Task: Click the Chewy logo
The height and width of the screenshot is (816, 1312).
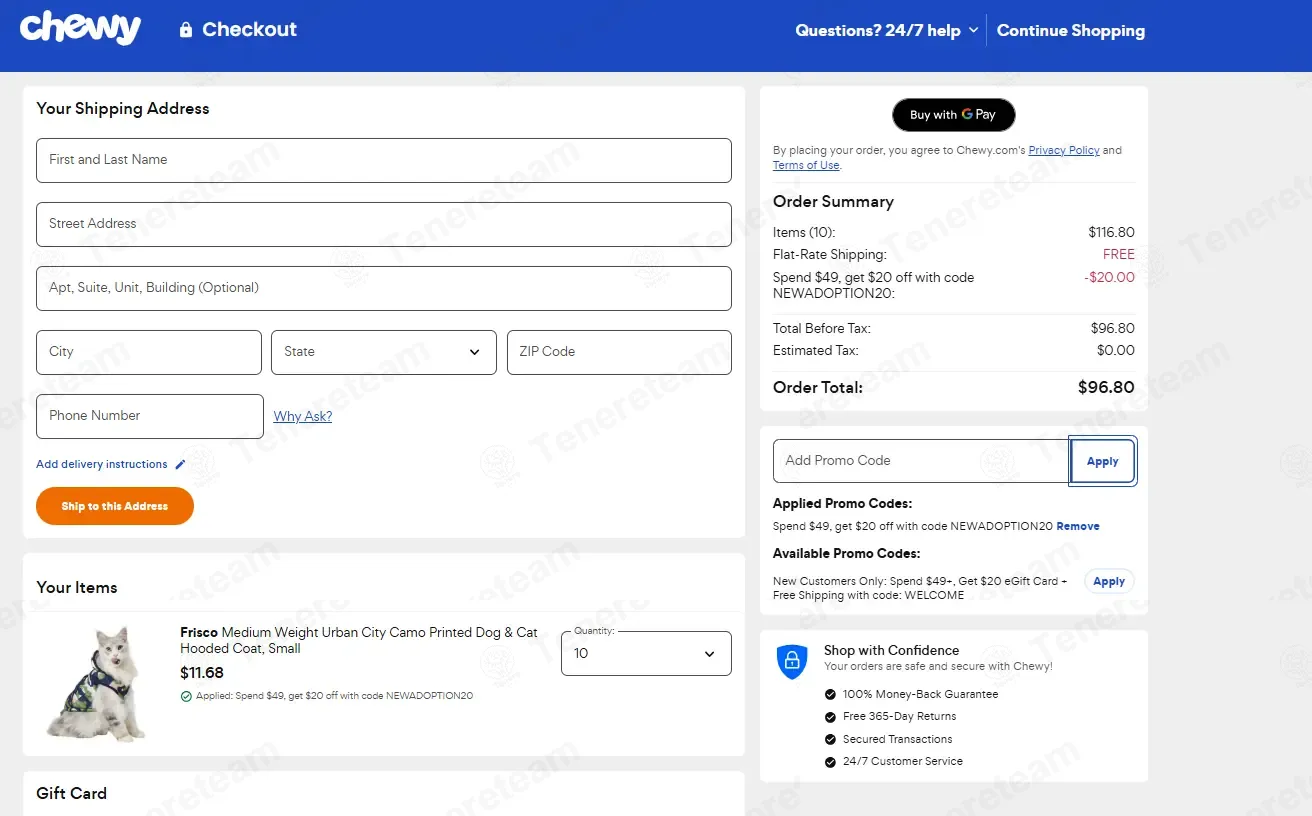Action: click(80, 28)
